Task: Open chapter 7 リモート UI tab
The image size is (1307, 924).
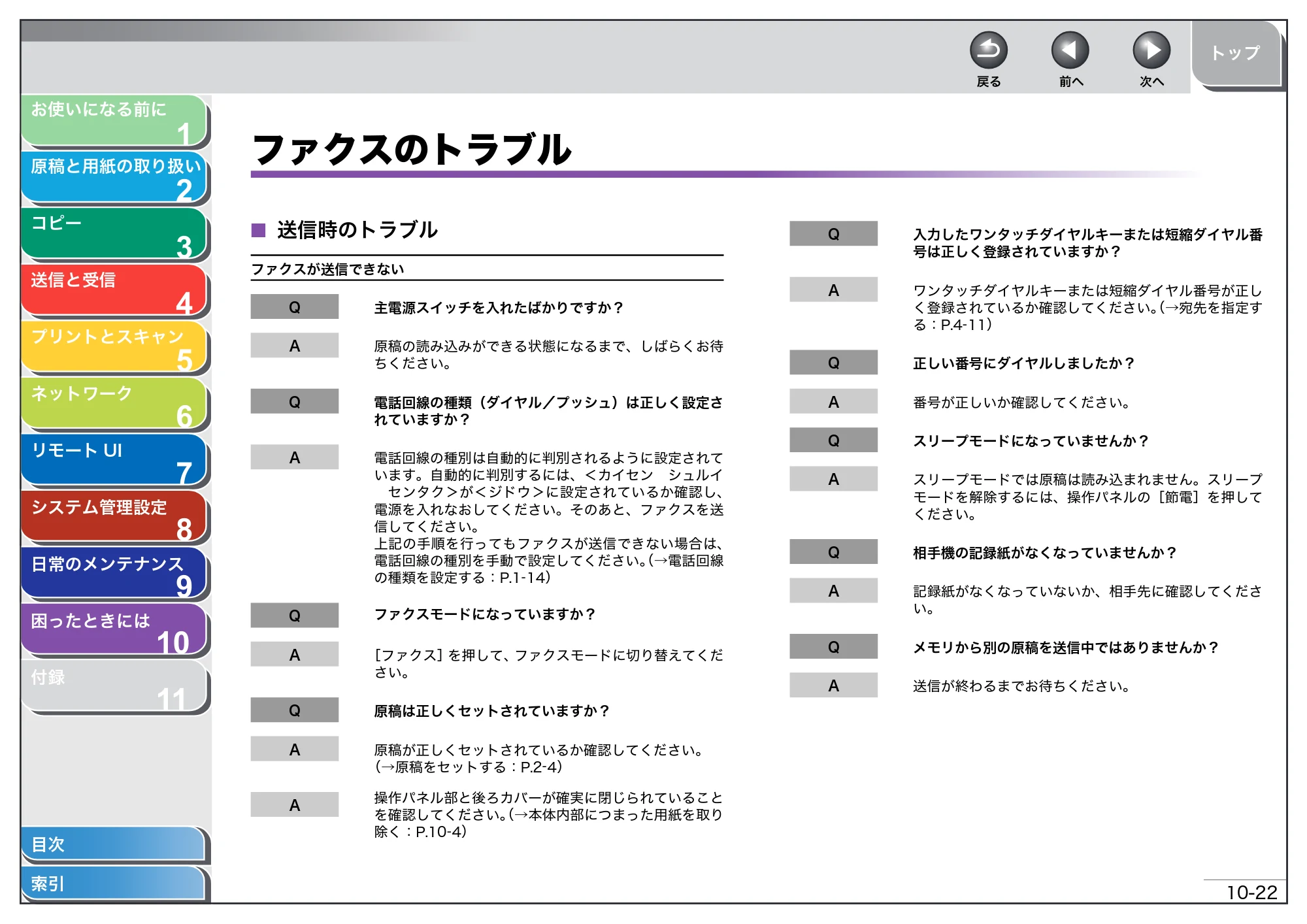Action: [x=114, y=461]
